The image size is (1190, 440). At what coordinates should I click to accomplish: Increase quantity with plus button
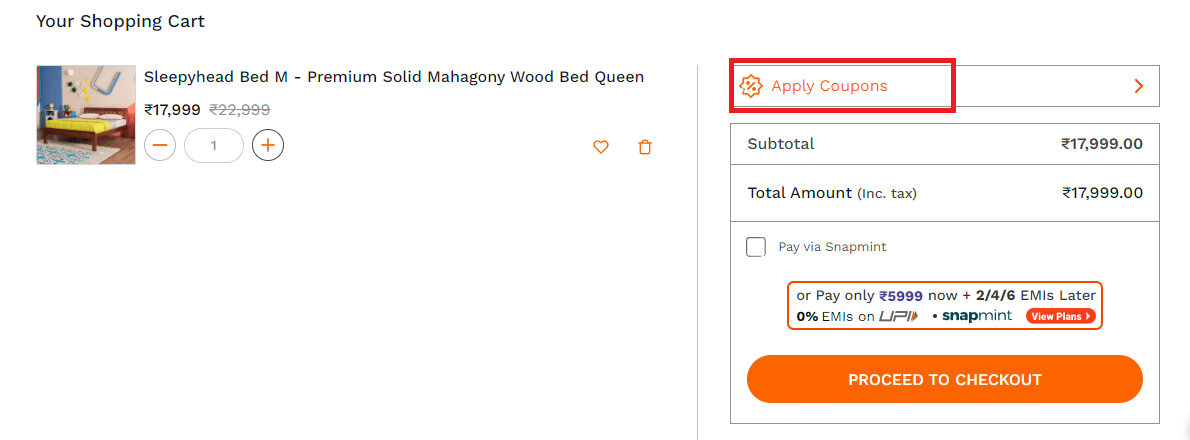point(268,145)
